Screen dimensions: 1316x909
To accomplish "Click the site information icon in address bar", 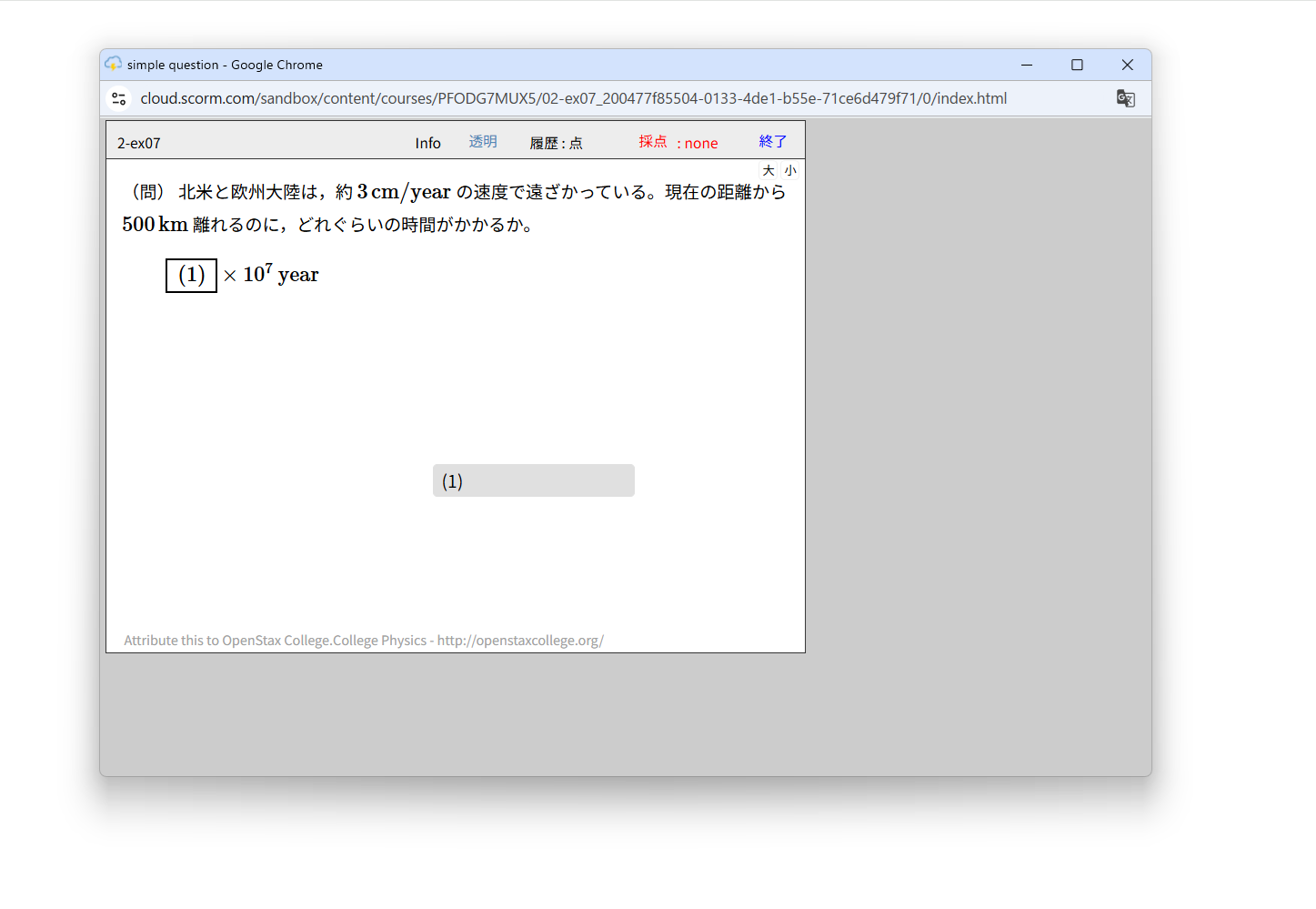I will point(119,98).
